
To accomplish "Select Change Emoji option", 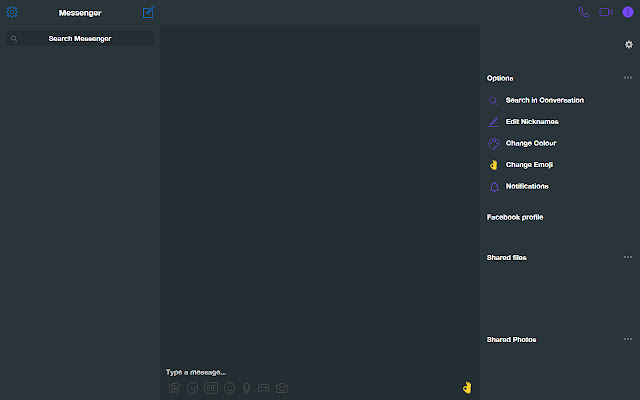I will [529, 165].
